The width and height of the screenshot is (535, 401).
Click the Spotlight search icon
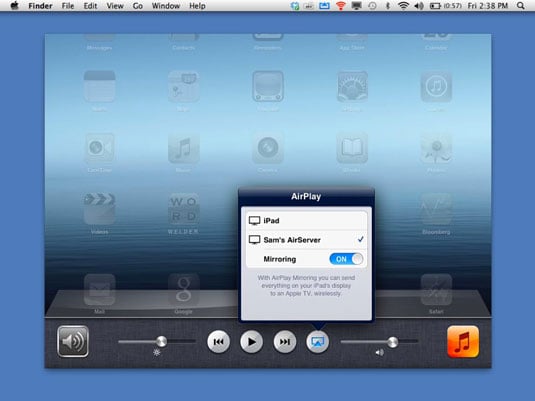pos(521,6)
